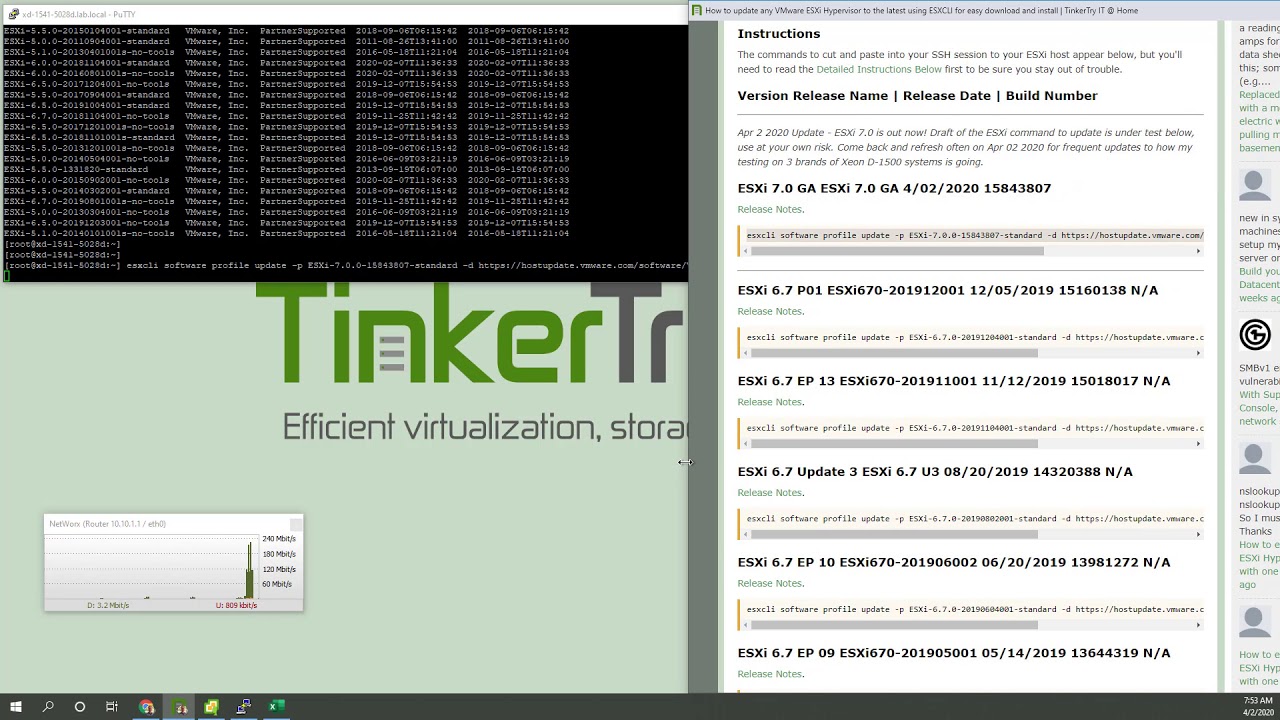Click first grey commenter avatar in sidebar

(1255, 184)
